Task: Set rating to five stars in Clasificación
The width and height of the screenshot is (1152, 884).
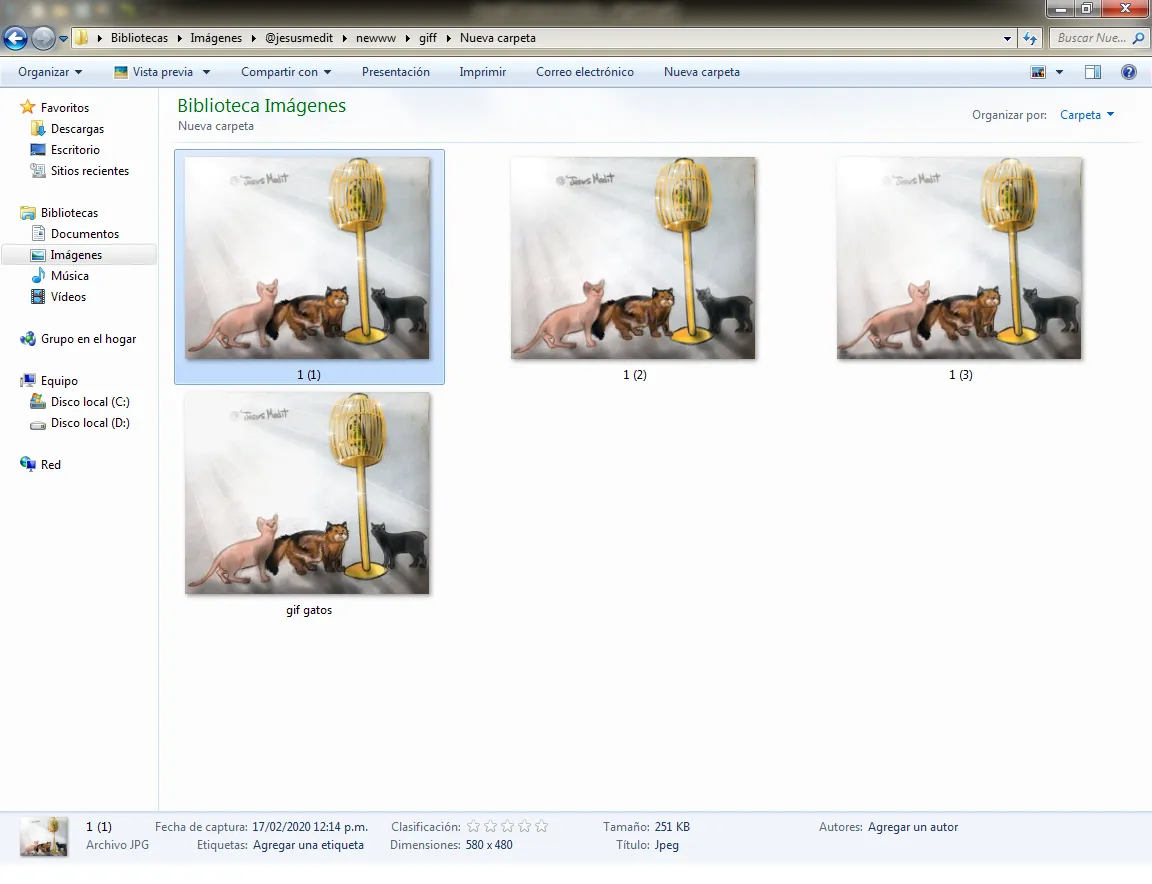Action: pos(541,827)
